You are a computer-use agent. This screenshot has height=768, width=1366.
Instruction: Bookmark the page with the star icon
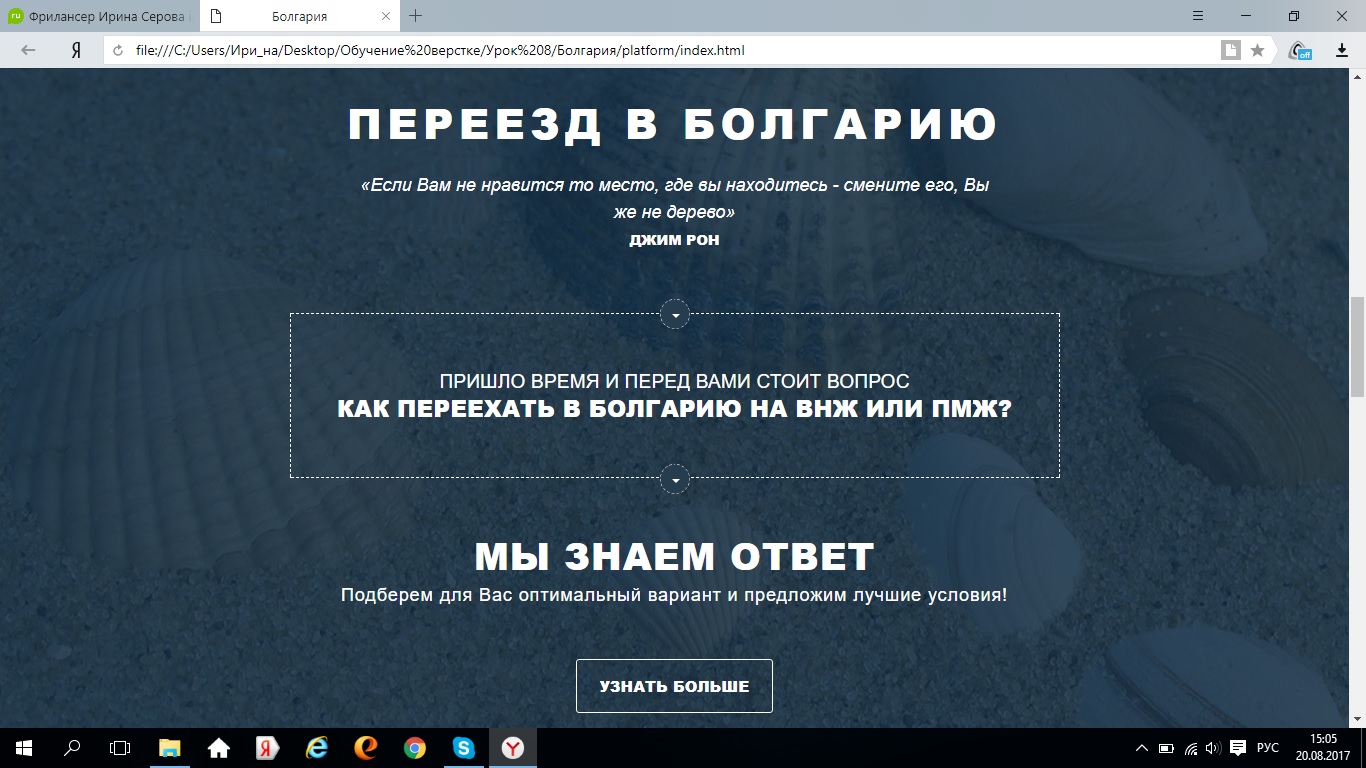(x=1257, y=50)
